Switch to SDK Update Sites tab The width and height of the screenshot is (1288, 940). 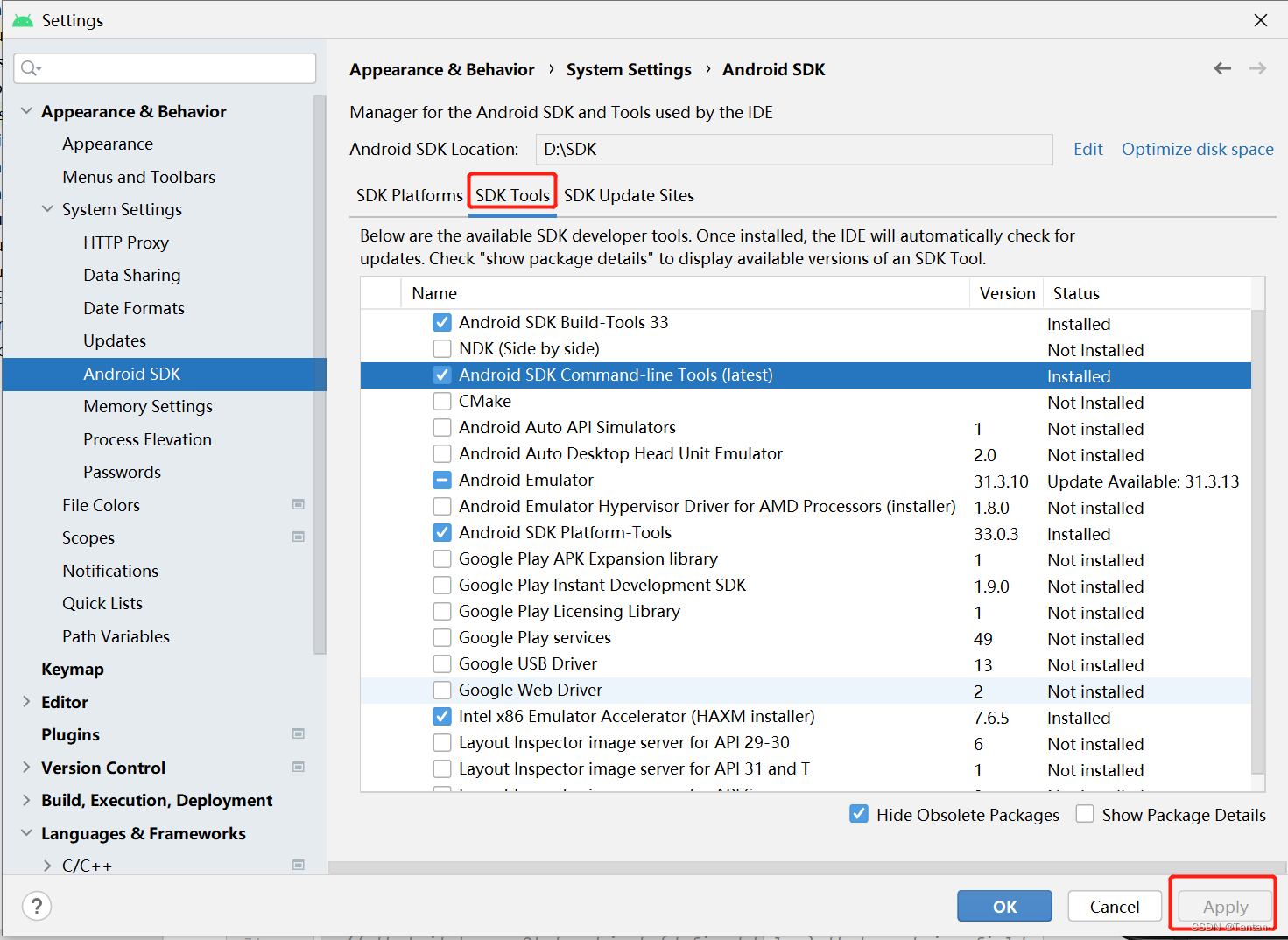tap(629, 195)
